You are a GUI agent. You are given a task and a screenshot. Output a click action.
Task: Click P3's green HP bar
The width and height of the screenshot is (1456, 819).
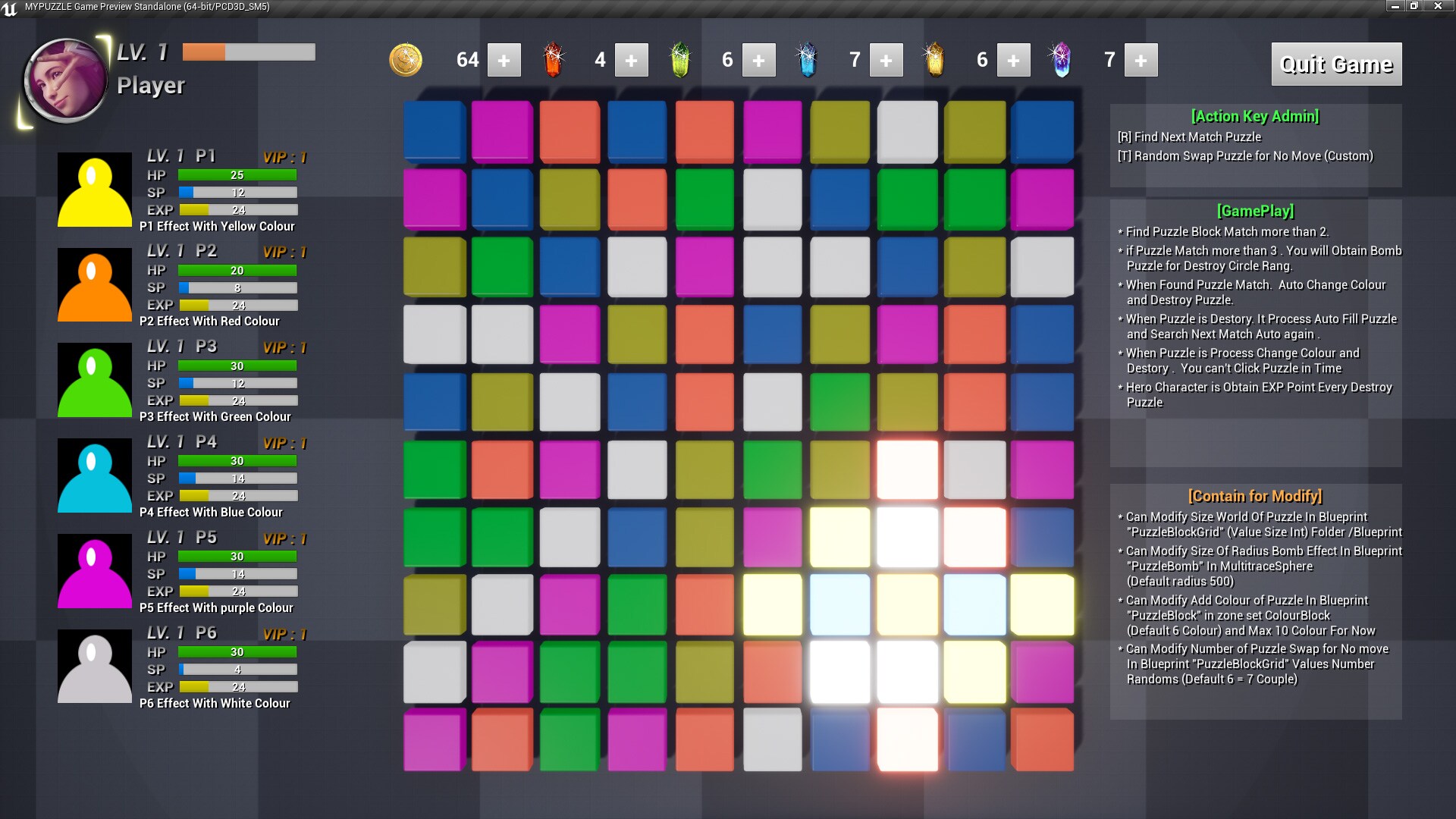click(237, 366)
